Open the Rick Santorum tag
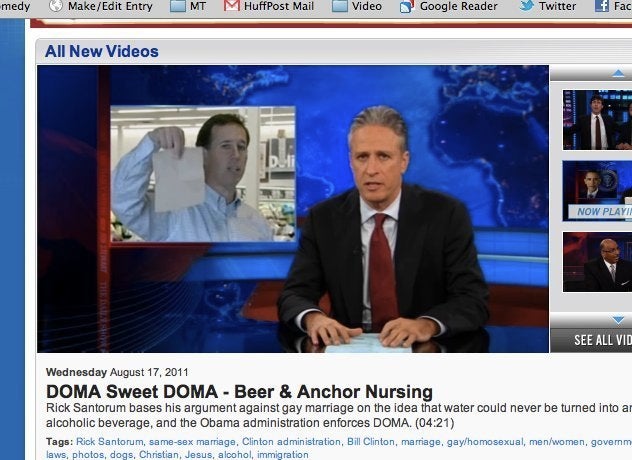 pyautogui.click(x=110, y=442)
